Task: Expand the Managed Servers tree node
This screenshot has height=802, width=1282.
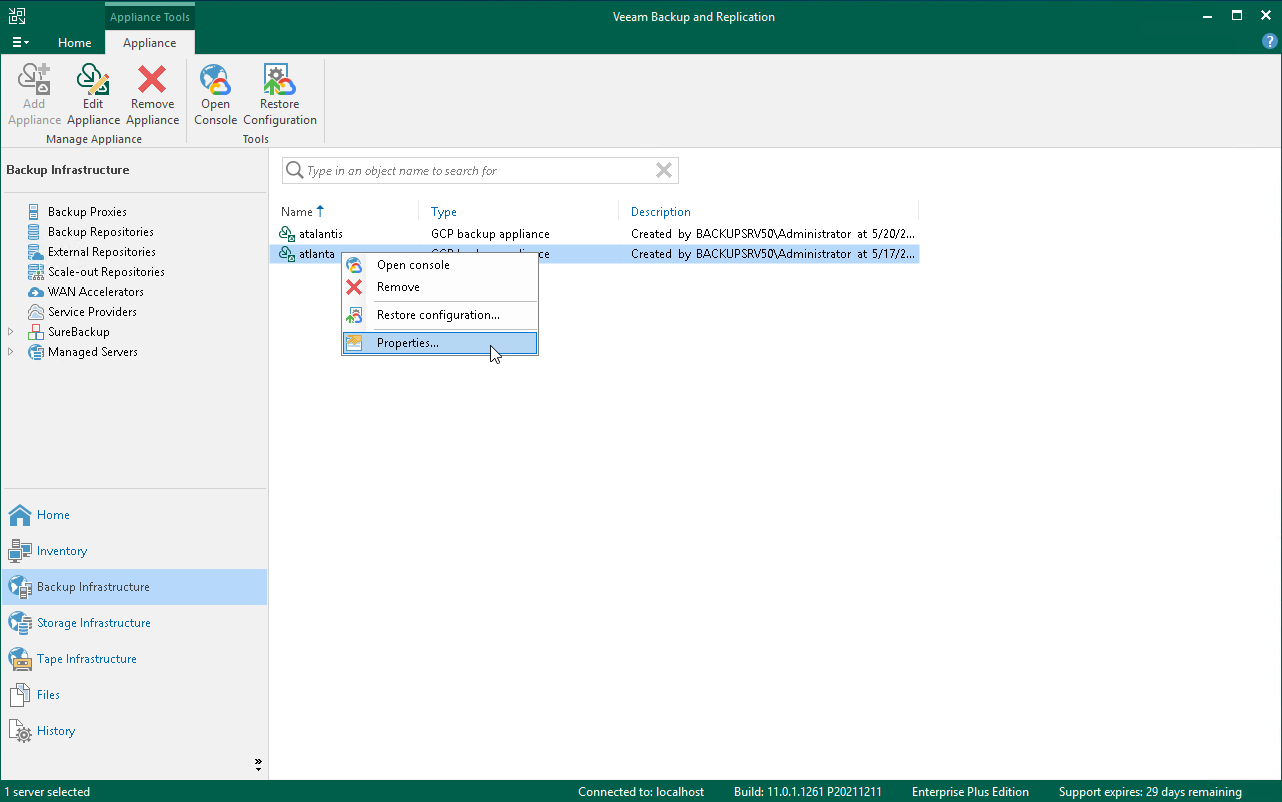Action: pos(11,352)
